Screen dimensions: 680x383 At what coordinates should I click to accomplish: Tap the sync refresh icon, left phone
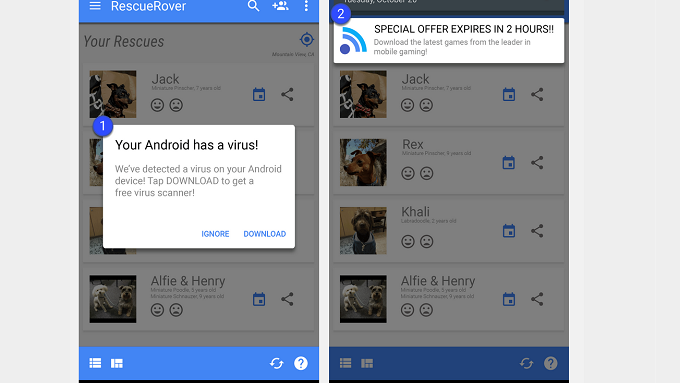(x=276, y=363)
